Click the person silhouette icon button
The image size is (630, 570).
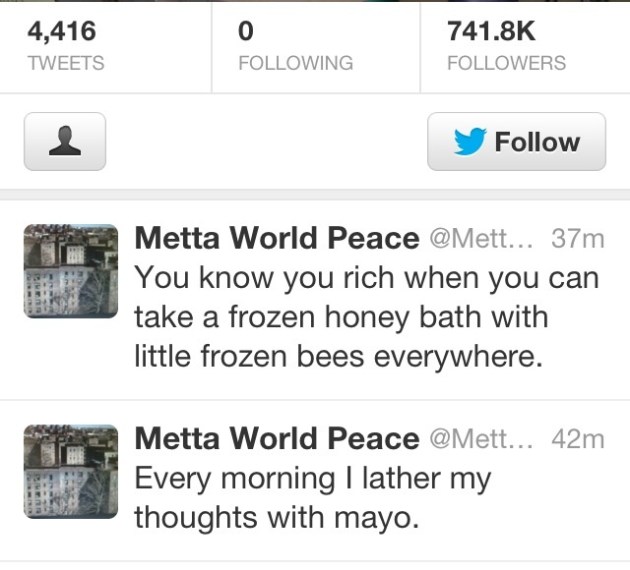coord(65,142)
